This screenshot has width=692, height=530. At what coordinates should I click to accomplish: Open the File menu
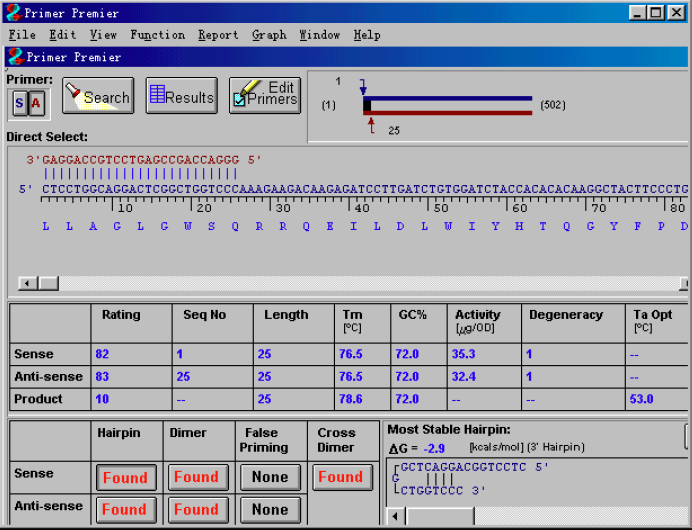(21, 35)
